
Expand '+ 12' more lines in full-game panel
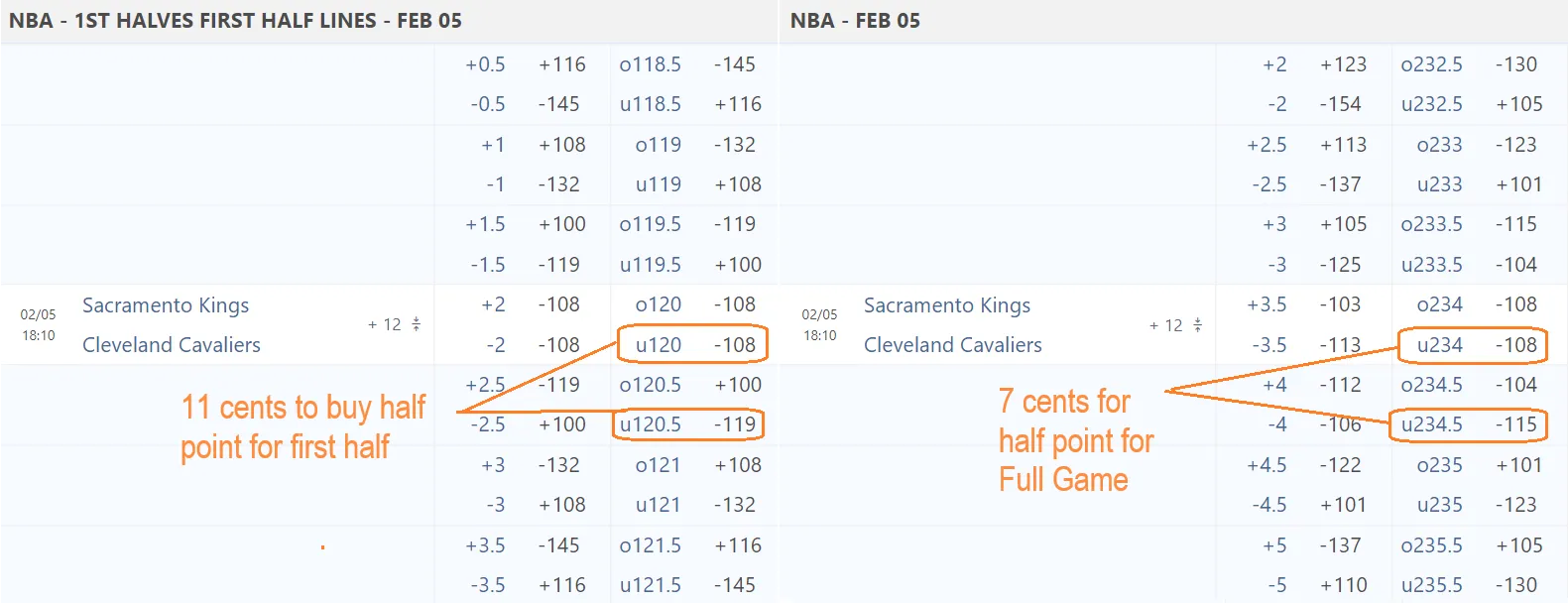coord(1165,325)
